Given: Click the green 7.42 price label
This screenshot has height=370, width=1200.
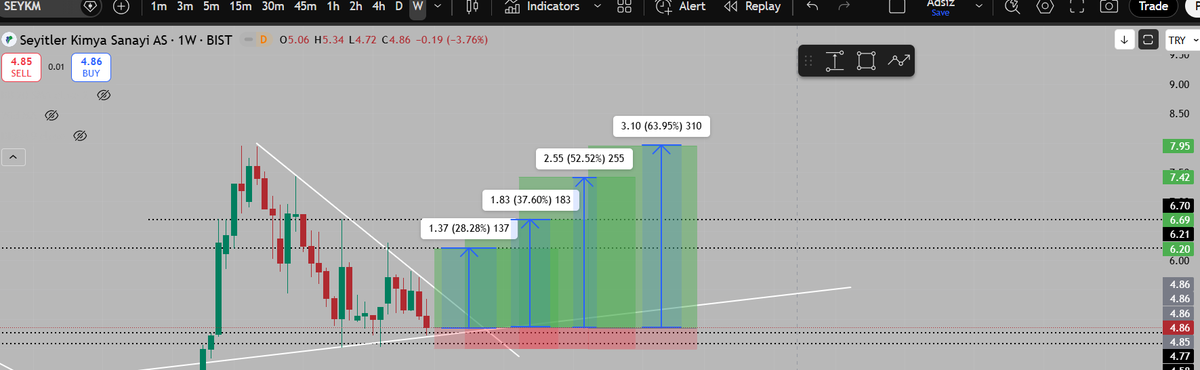Looking at the screenshot, I should pos(1180,177).
